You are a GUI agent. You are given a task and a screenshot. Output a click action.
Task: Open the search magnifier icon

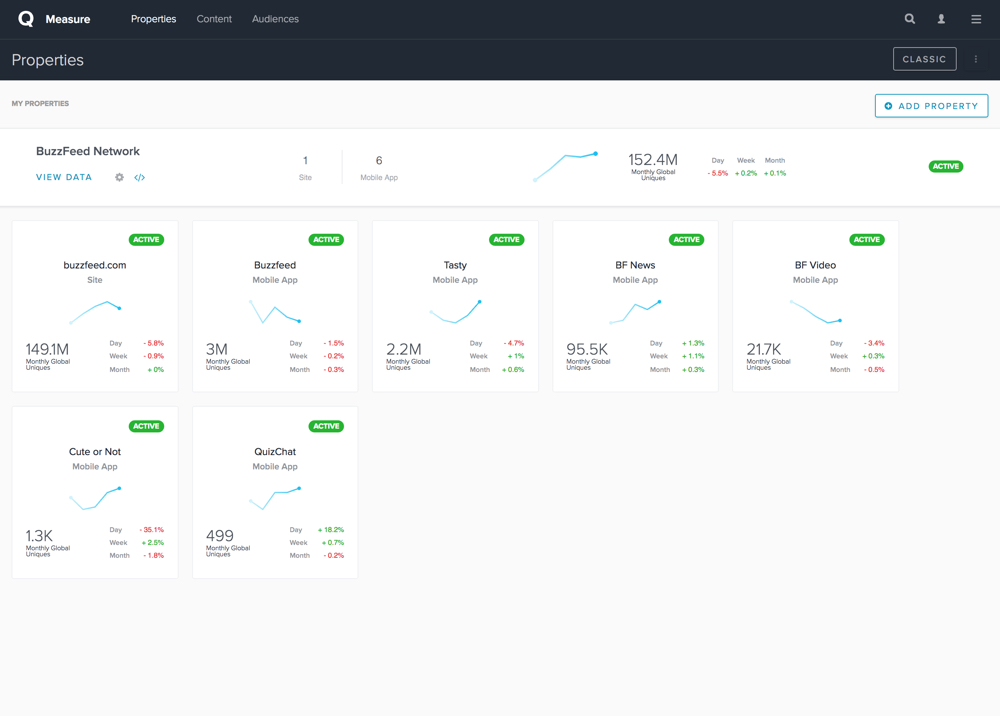coord(909,19)
